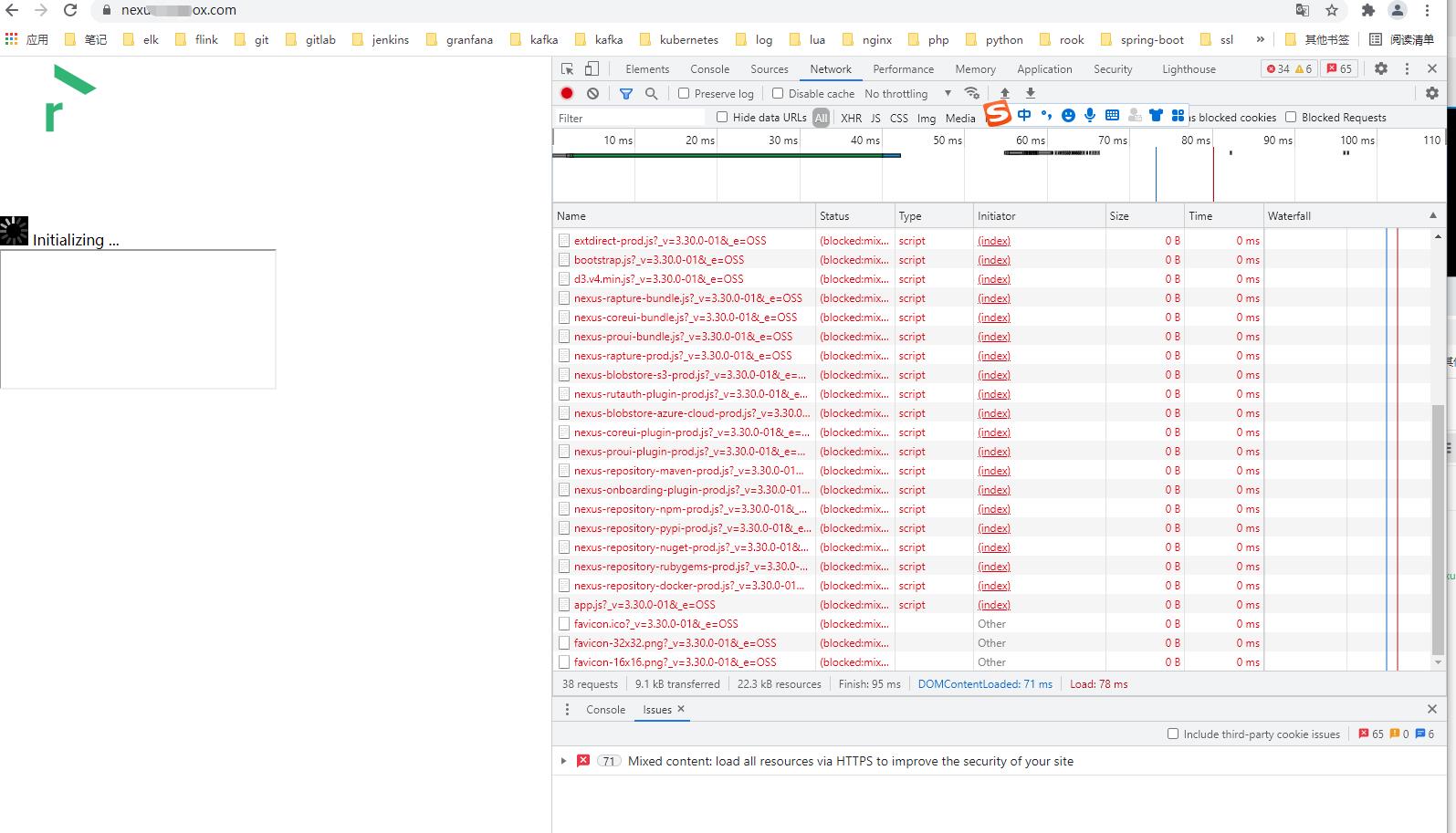Image resolution: width=1456 pixels, height=833 pixels.
Task: Open the Console drawer tab
Action: [x=605, y=710]
